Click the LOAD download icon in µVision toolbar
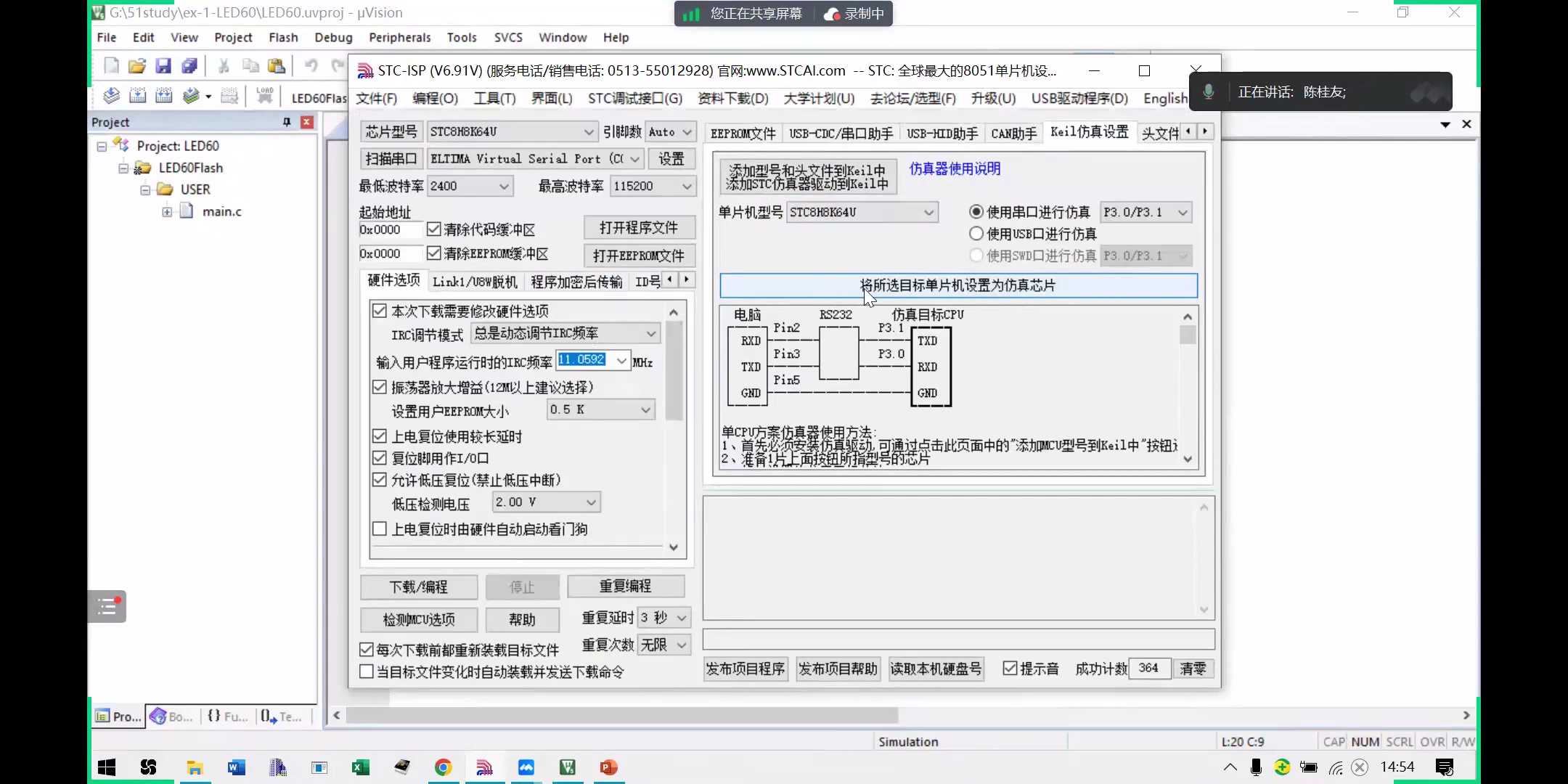Image resolution: width=1568 pixels, height=784 pixels. pos(265,96)
